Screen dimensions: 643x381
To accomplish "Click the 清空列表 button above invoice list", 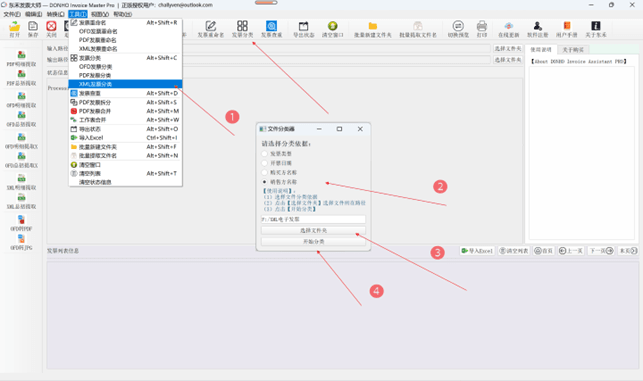I will point(513,251).
